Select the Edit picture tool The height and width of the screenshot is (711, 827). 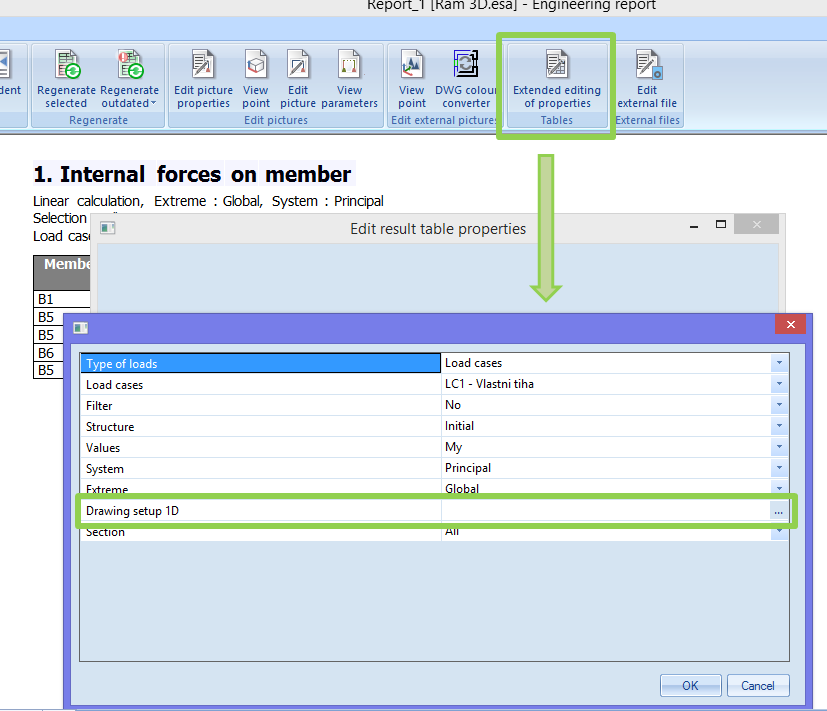[298, 67]
